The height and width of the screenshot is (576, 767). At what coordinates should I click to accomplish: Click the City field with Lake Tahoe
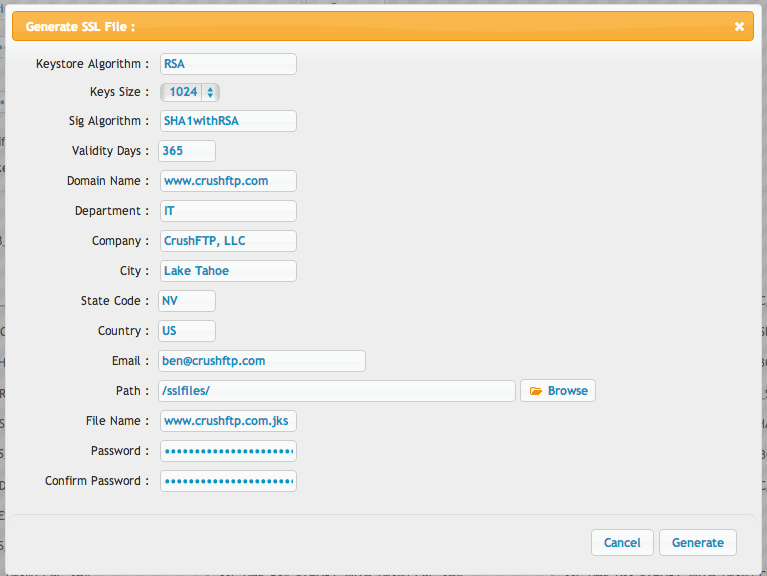point(228,271)
